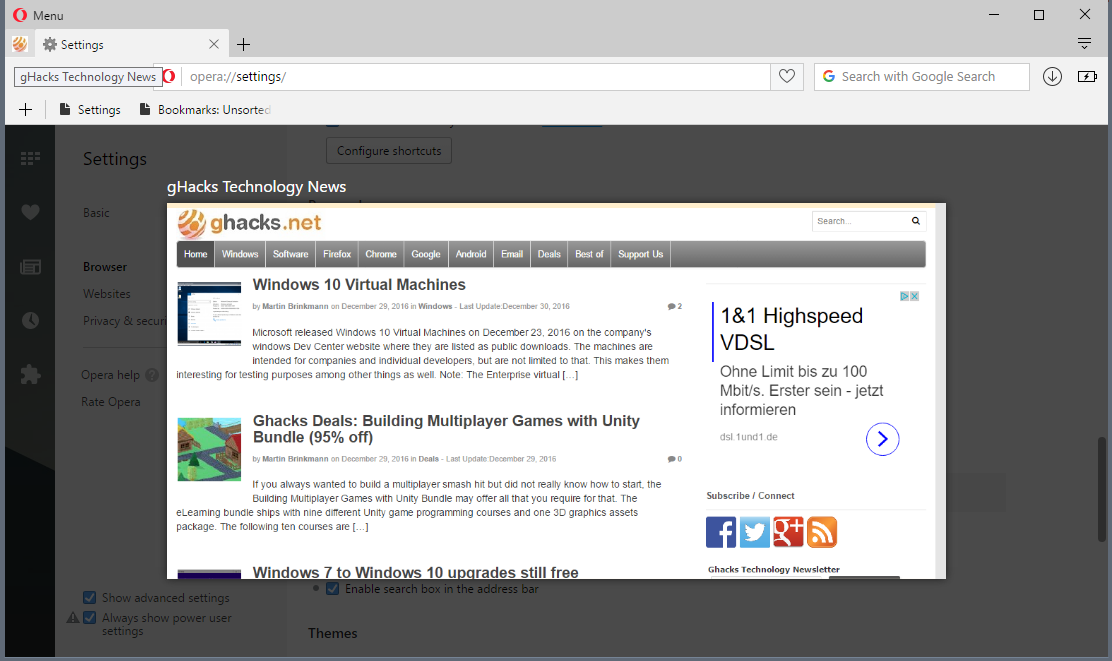Switch to the pinned ghacks tab
The height and width of the screenshot is (661, 1112).
pos(20,44)
